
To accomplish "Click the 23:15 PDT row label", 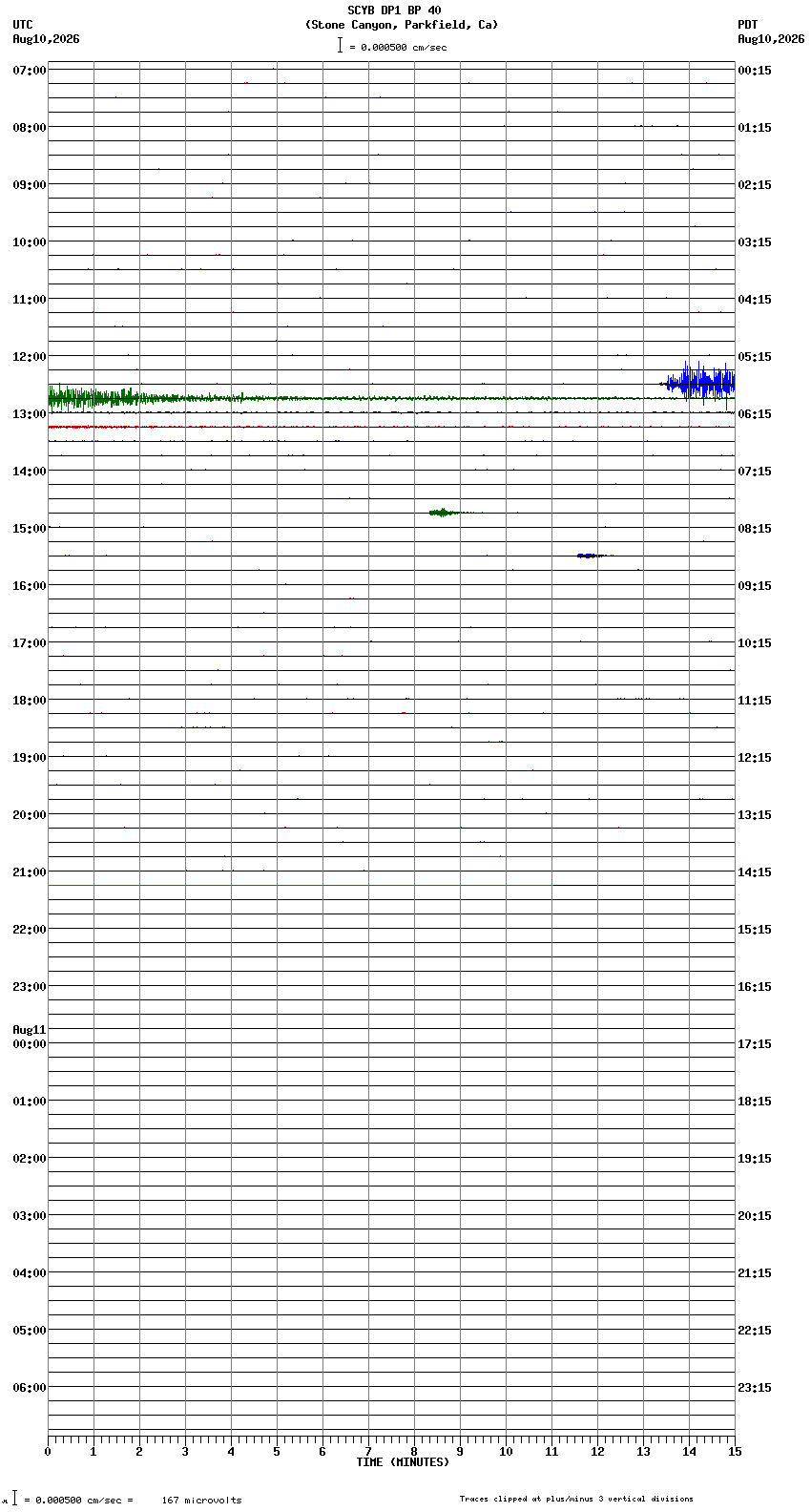I will 755,1388.
